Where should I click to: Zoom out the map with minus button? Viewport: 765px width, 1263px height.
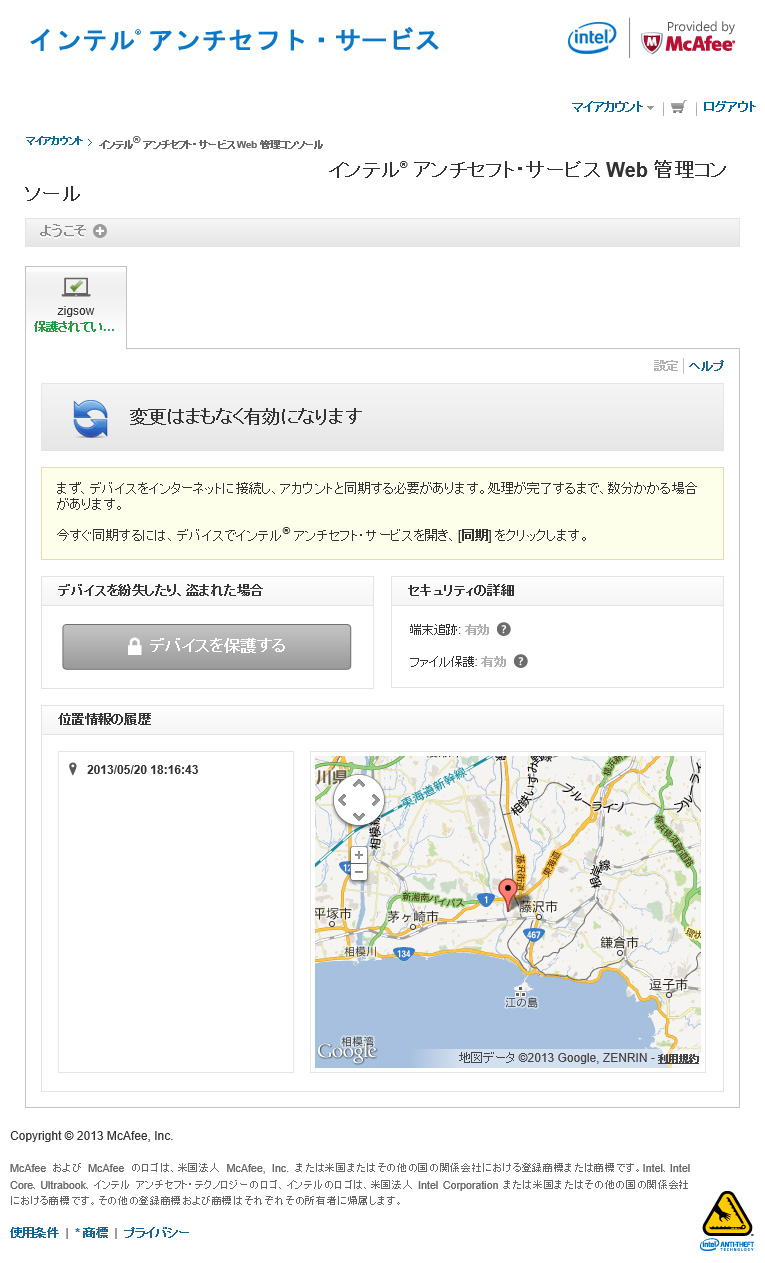(x=359, y=872)
